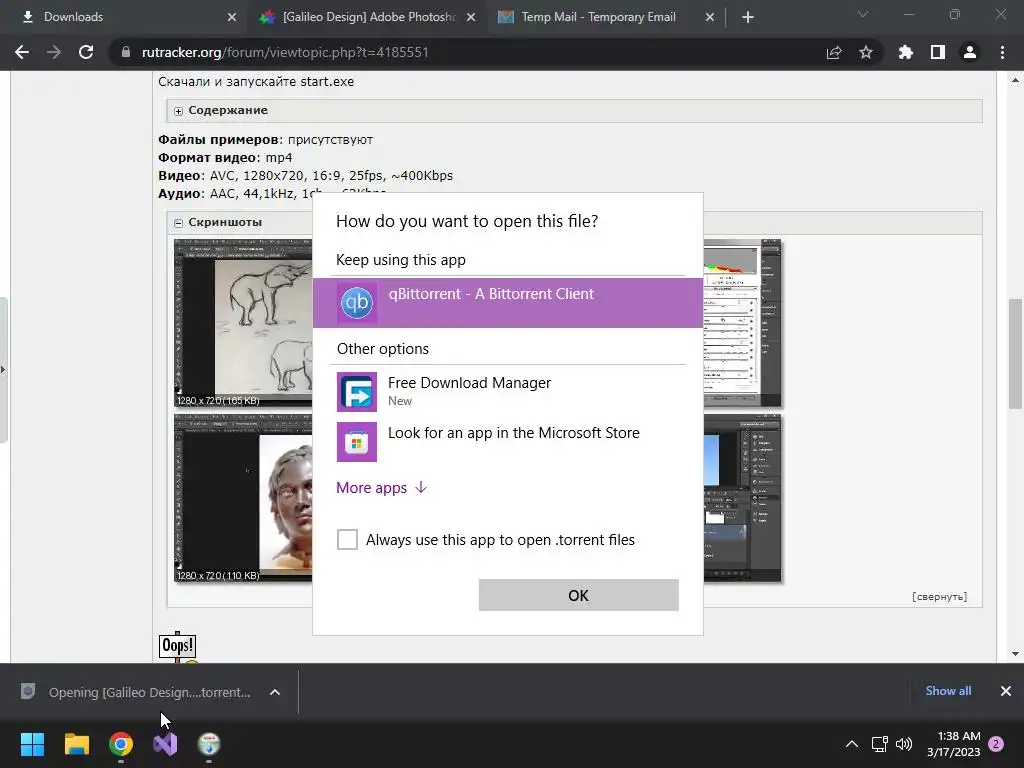Open the clock and date flyout
The width and height of the screenshot is (1024, 768).
[954, 744]
